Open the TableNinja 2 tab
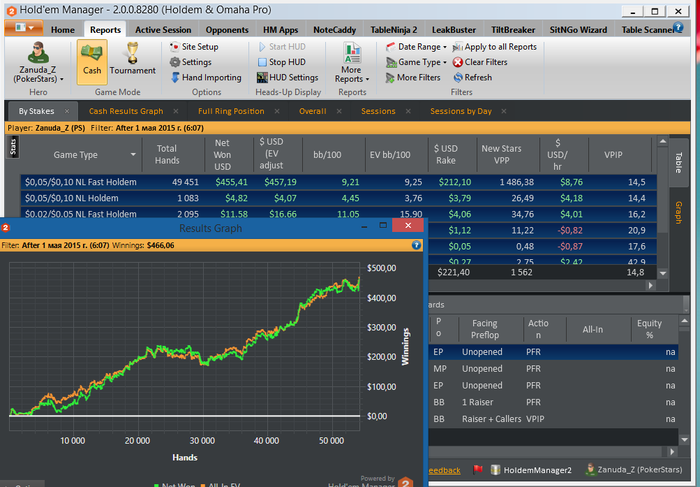 pos(394,30)
